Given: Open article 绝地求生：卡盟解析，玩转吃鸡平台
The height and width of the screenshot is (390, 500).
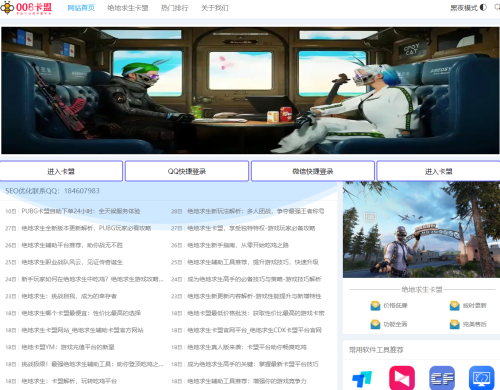Looking at the screenshot, I should 69,381.
